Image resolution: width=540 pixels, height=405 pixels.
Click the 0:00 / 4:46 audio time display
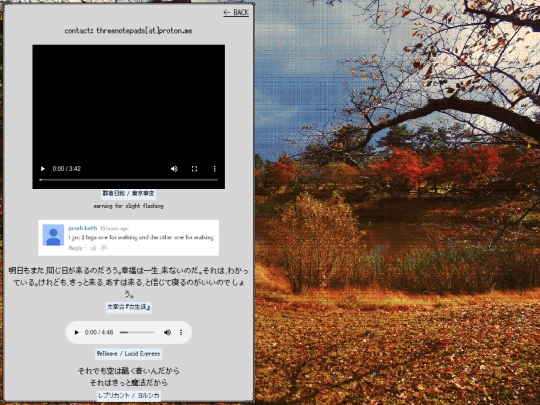pos(99,332)
